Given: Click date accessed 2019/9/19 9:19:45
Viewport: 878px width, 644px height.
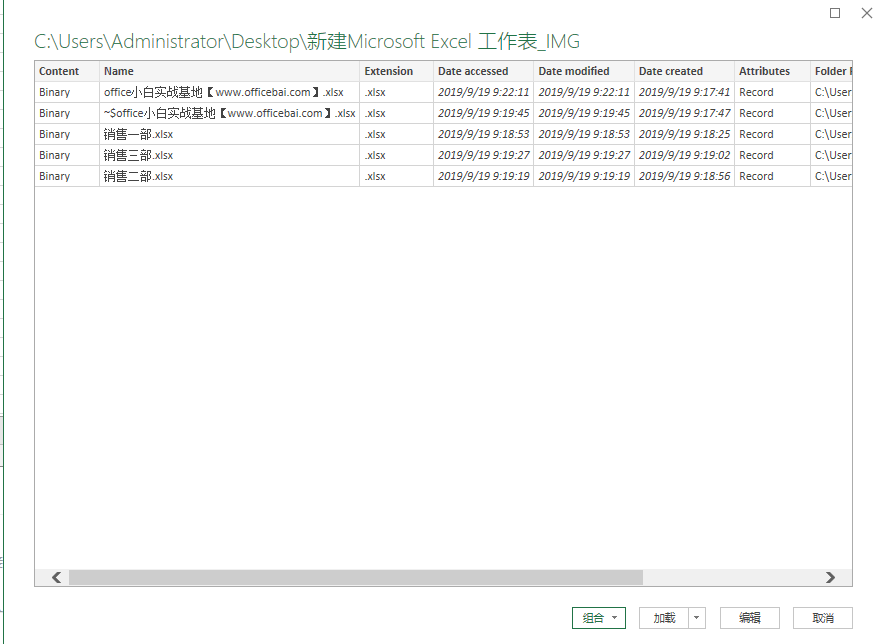Looking at the screenshot, I should [484, 113].
